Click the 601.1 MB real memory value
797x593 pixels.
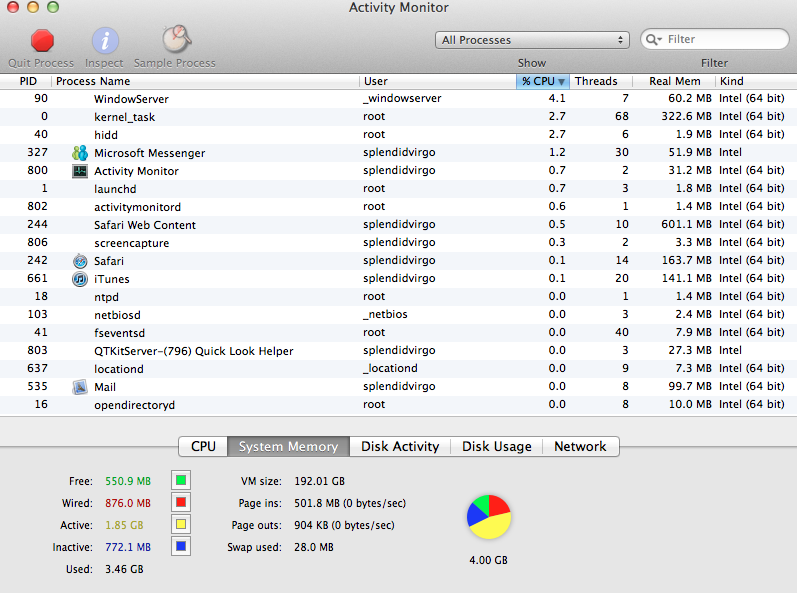pyautogui.click(x=686, y=224)
